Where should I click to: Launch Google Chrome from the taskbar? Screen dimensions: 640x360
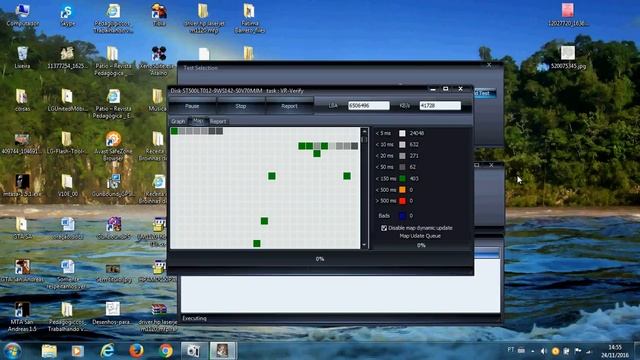pyautogui.click(x=166, y=351)
